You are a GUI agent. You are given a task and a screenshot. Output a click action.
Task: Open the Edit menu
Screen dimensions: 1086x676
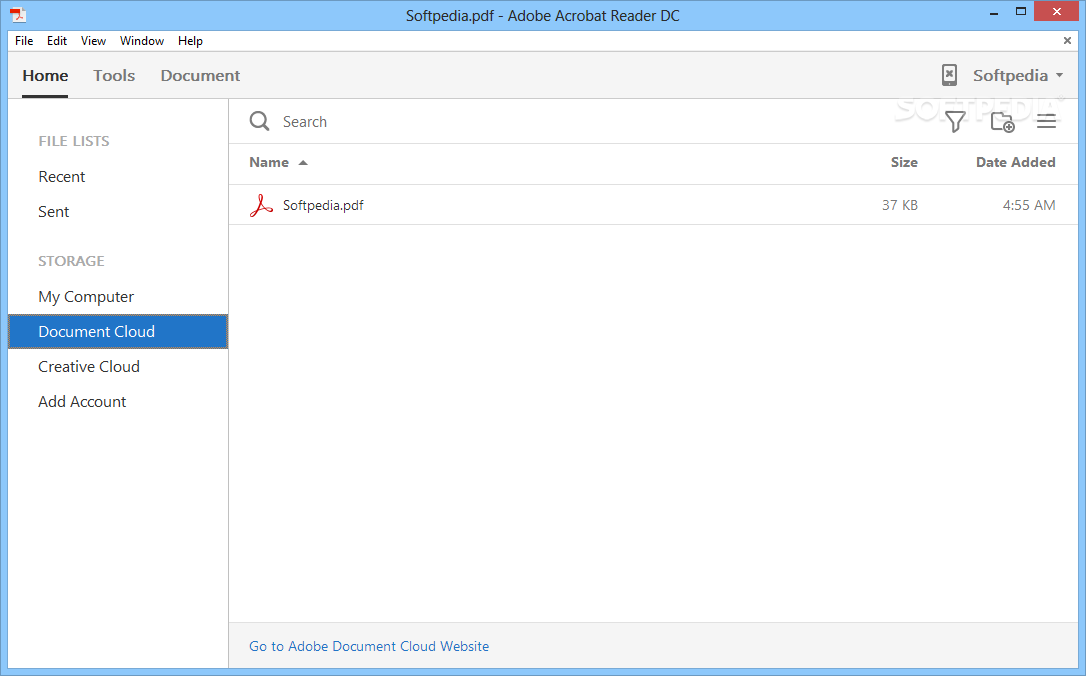click(57, 41)
